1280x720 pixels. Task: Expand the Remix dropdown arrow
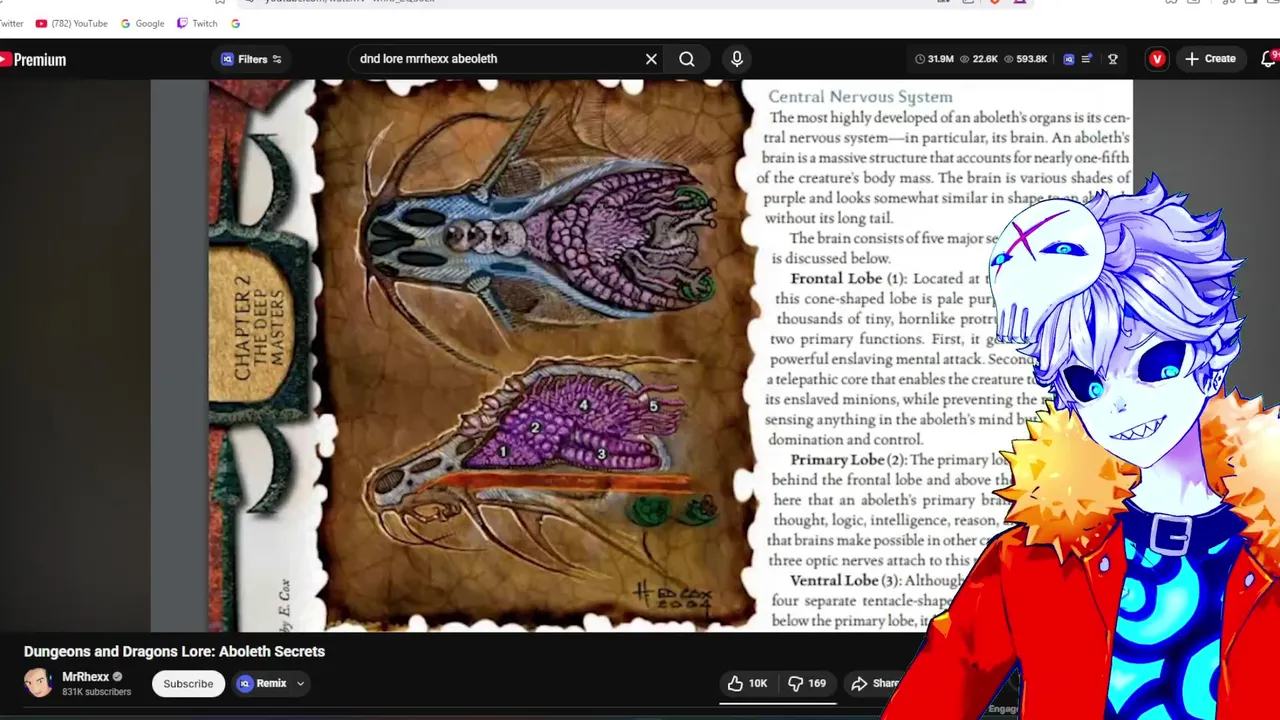tap(300, 684)
